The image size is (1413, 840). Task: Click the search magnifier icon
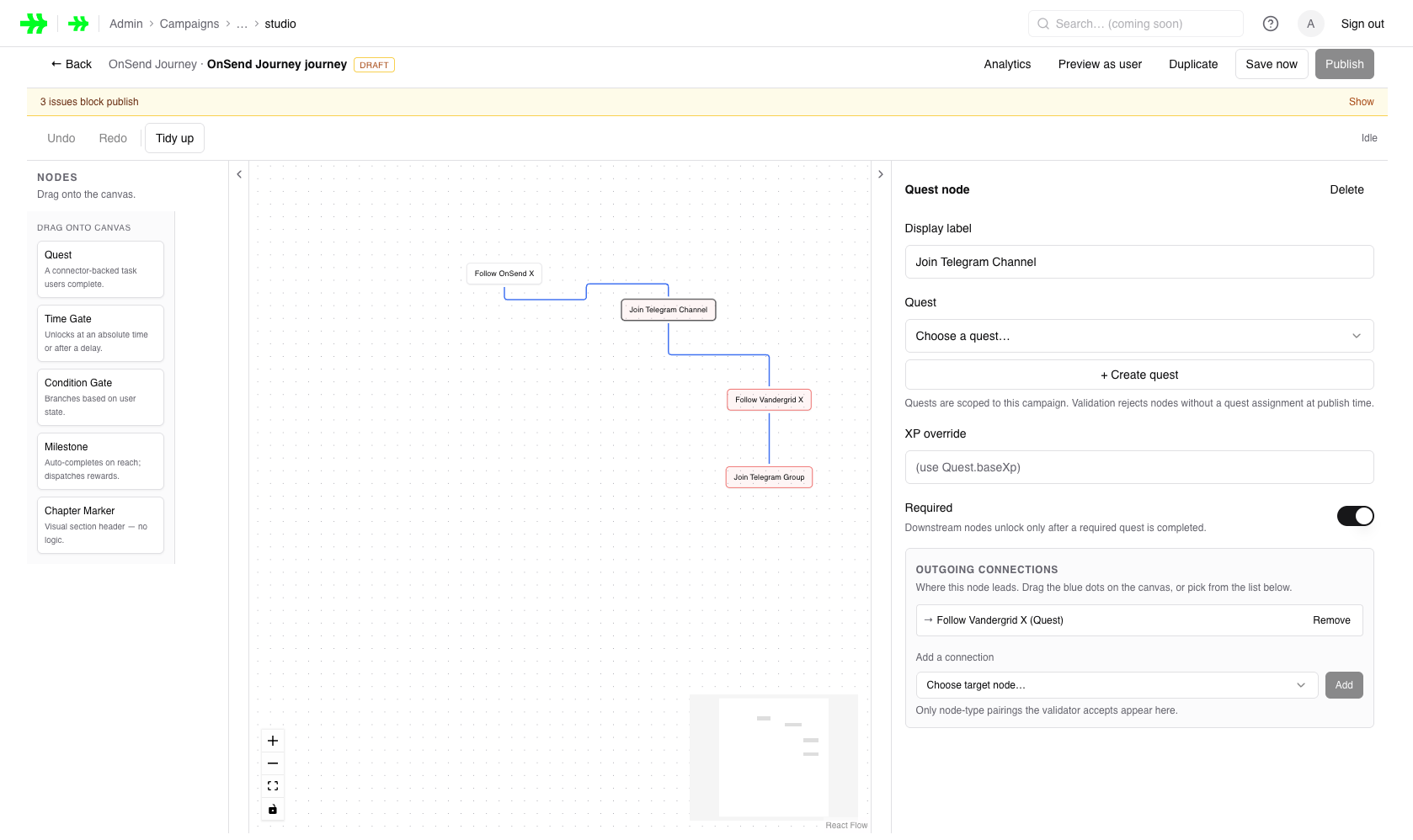[x=1043, y=24]
